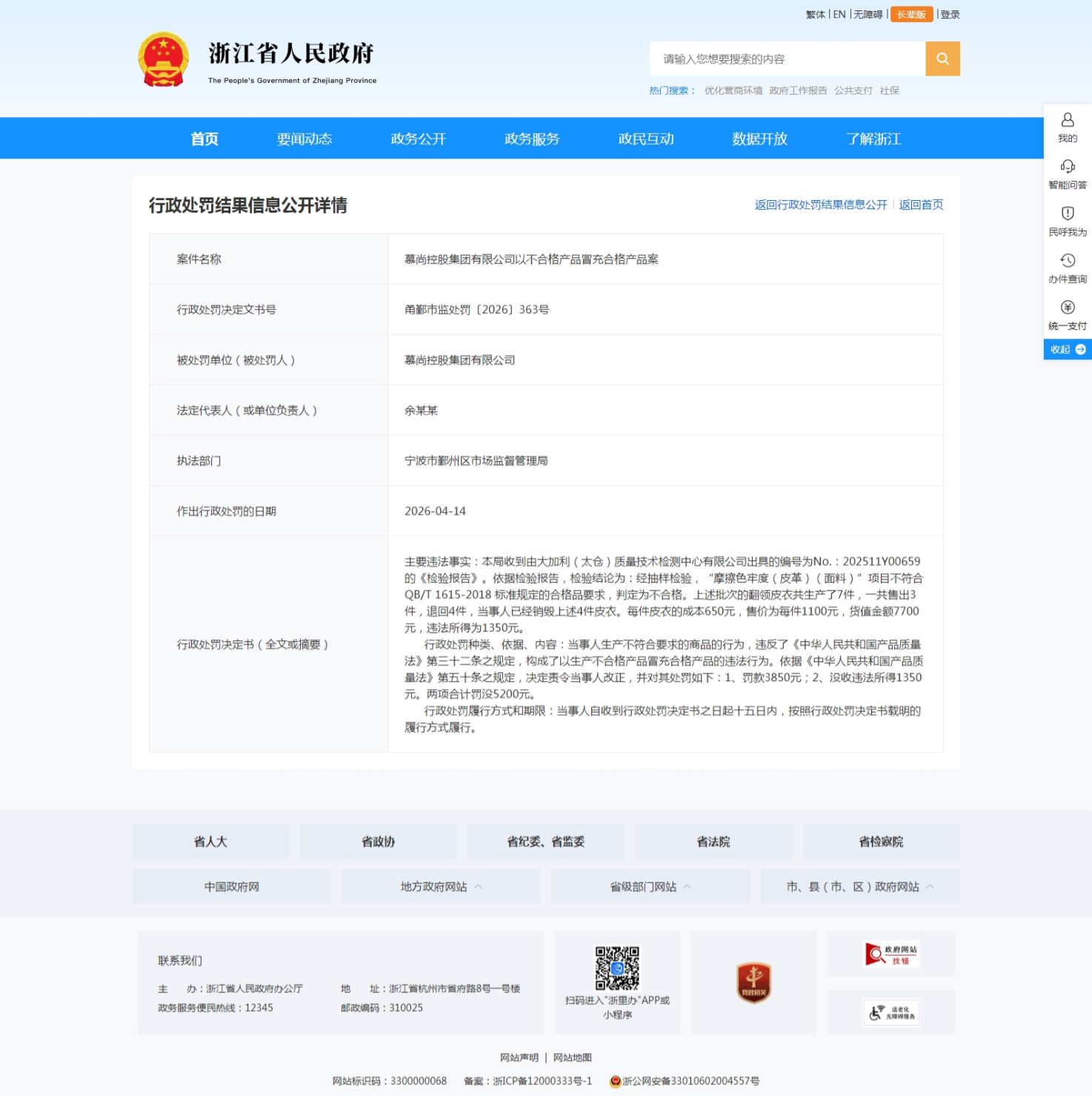The height and width of the screenshot is (1096, 1092).
Task: Switch to 繁体 traditional Chinese
Action: click(x=815, y=15)
